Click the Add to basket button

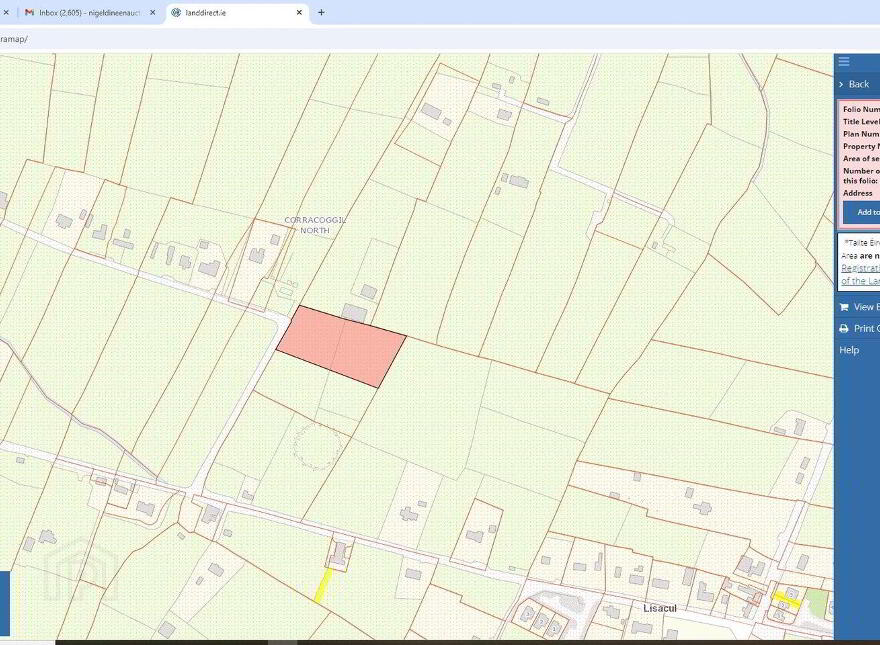click(861, 212)
